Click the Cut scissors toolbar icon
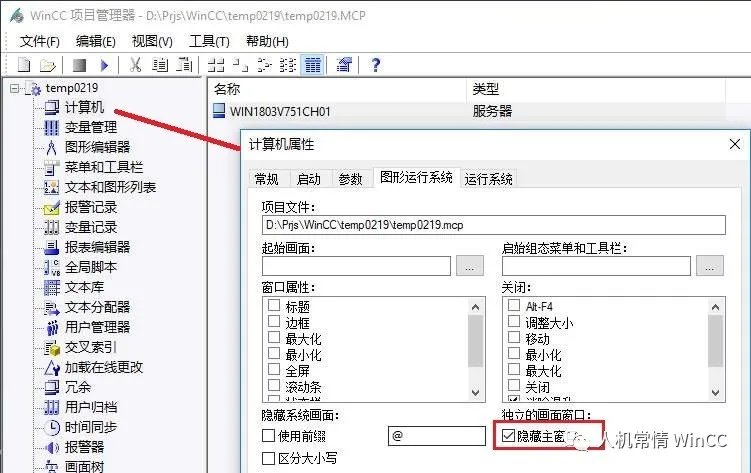This screenshot has width=751, height=473. click(135, 65)
